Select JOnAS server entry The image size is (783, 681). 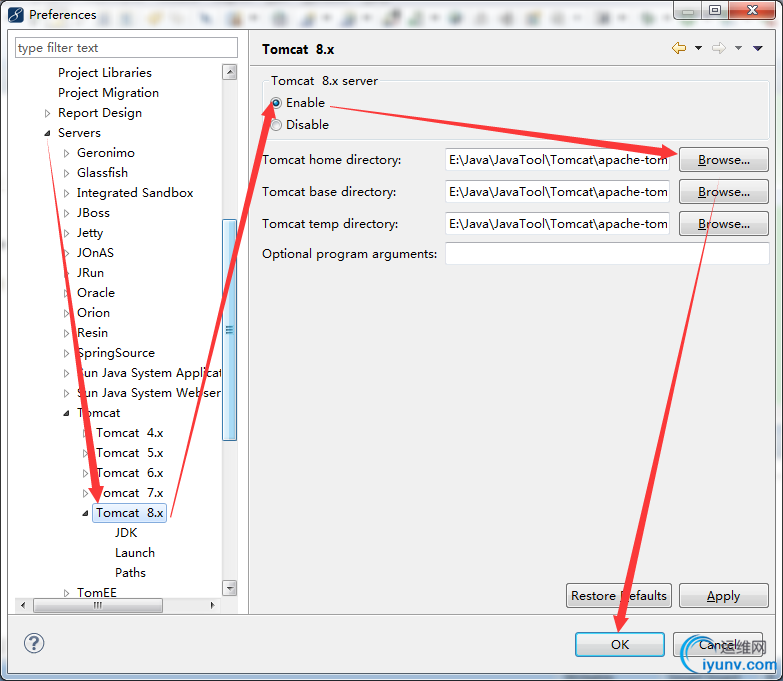coord(95,253)
